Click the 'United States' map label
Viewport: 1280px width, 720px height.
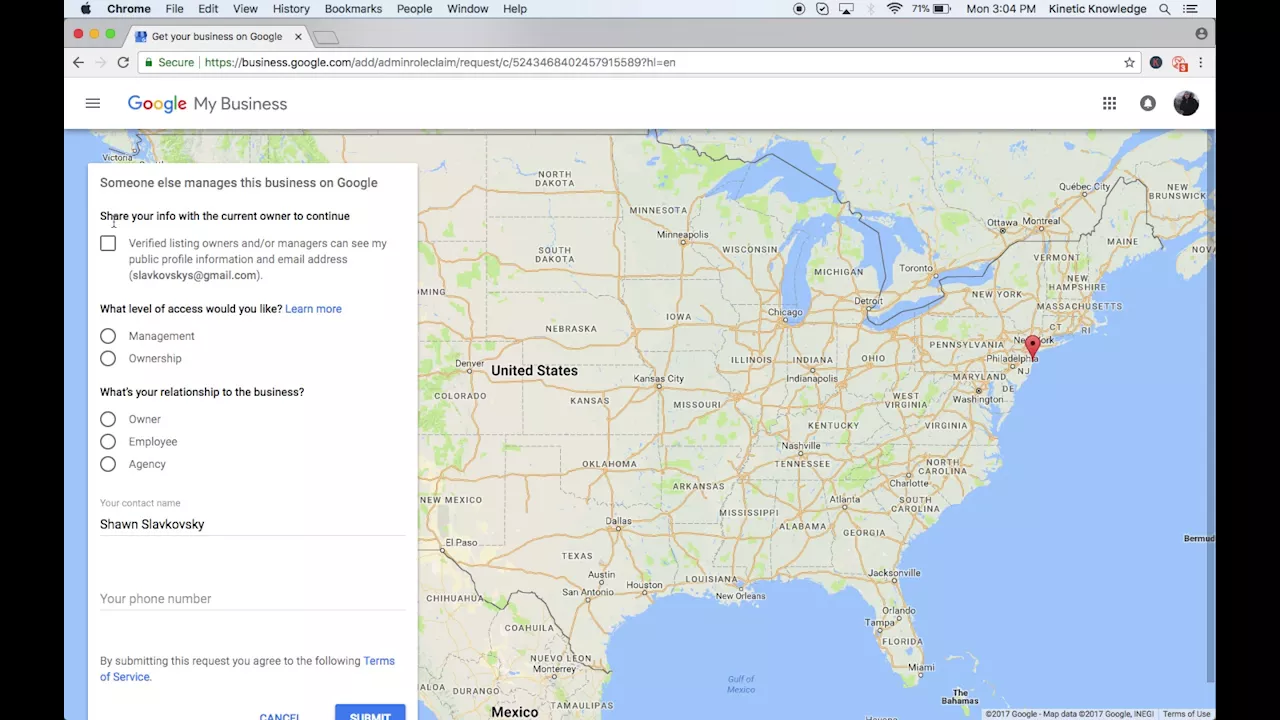coord(534,370)
